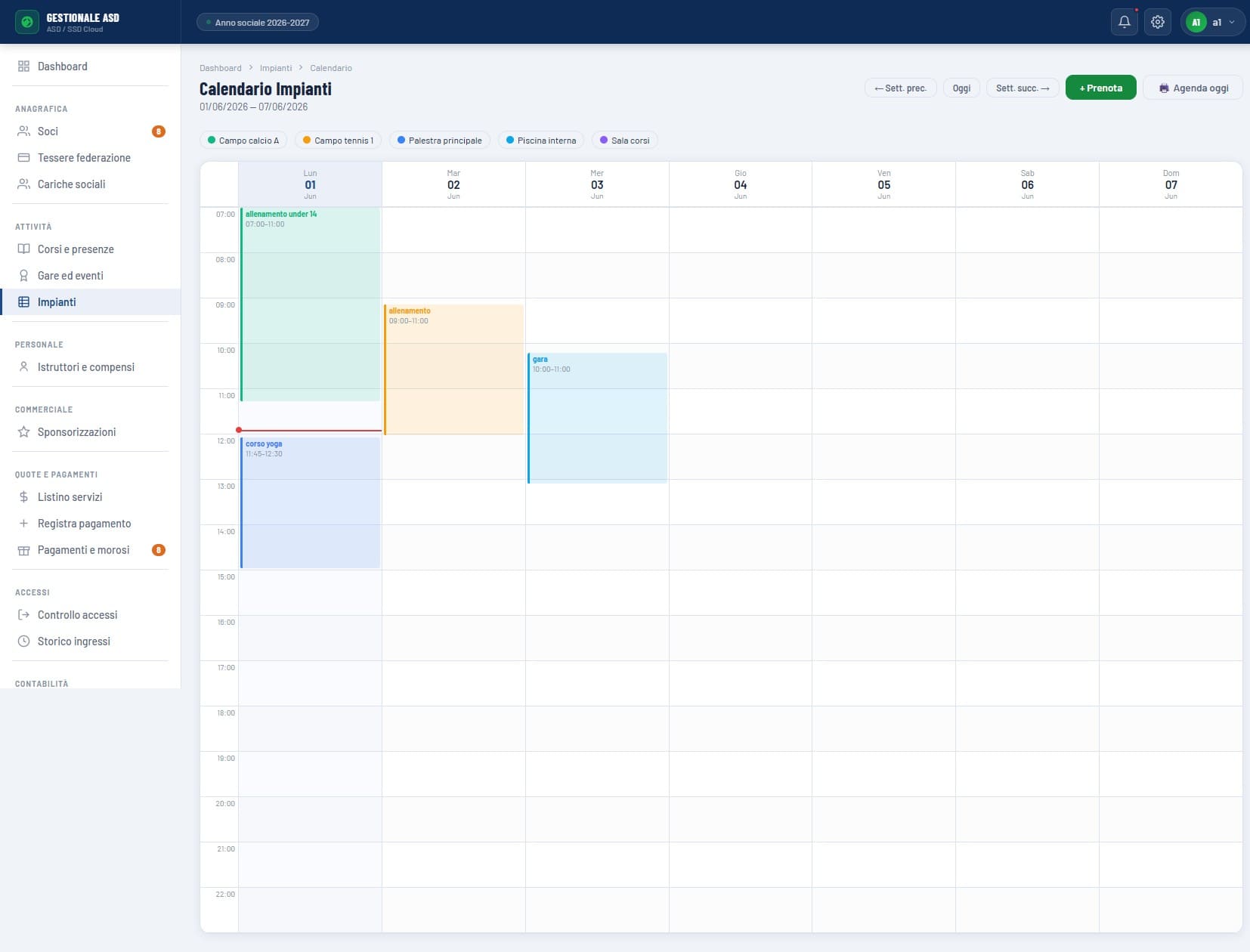Open Soci menu item

click(91, 131)
